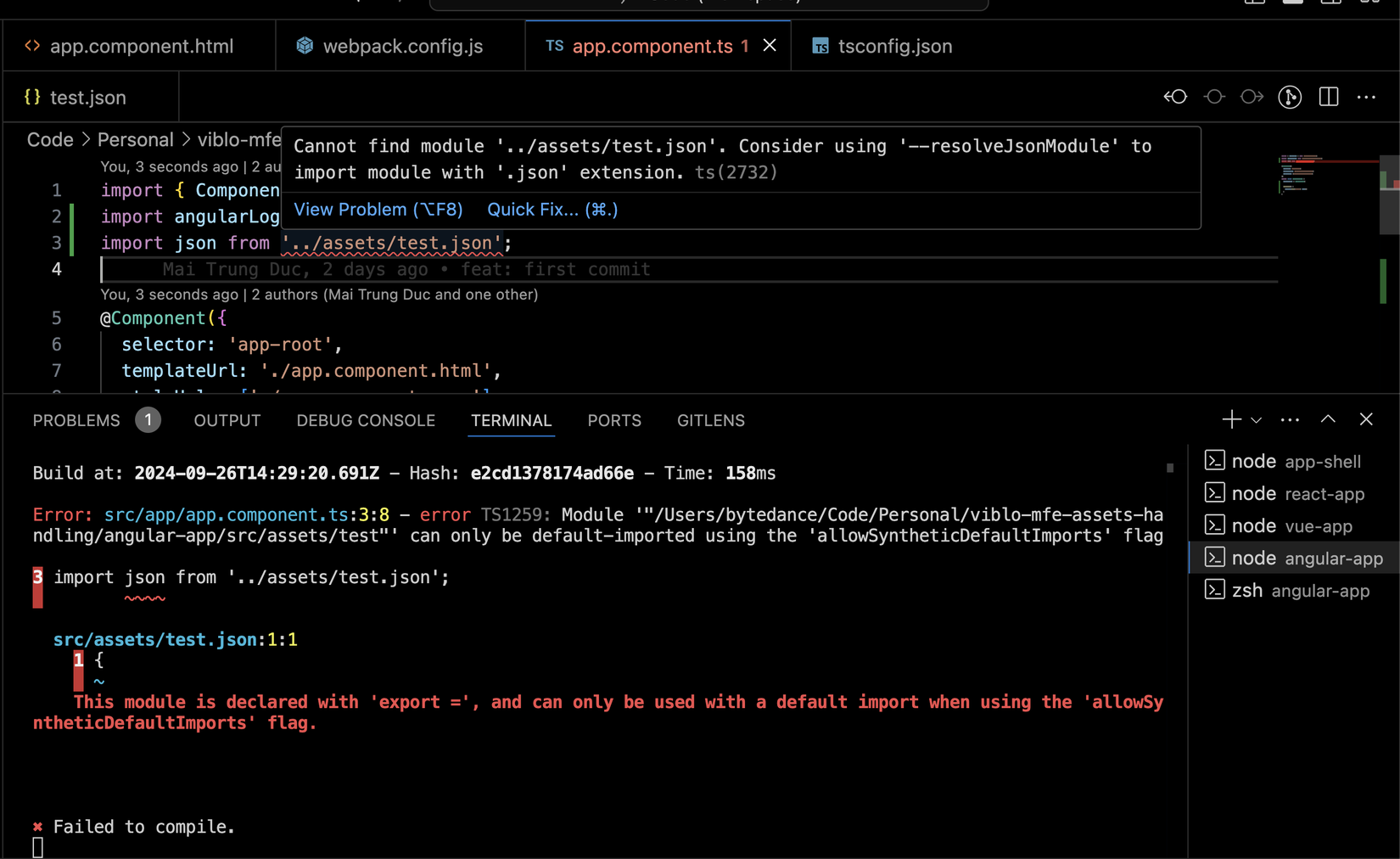Click the Split Editor icon

(x=1328, y=97)
